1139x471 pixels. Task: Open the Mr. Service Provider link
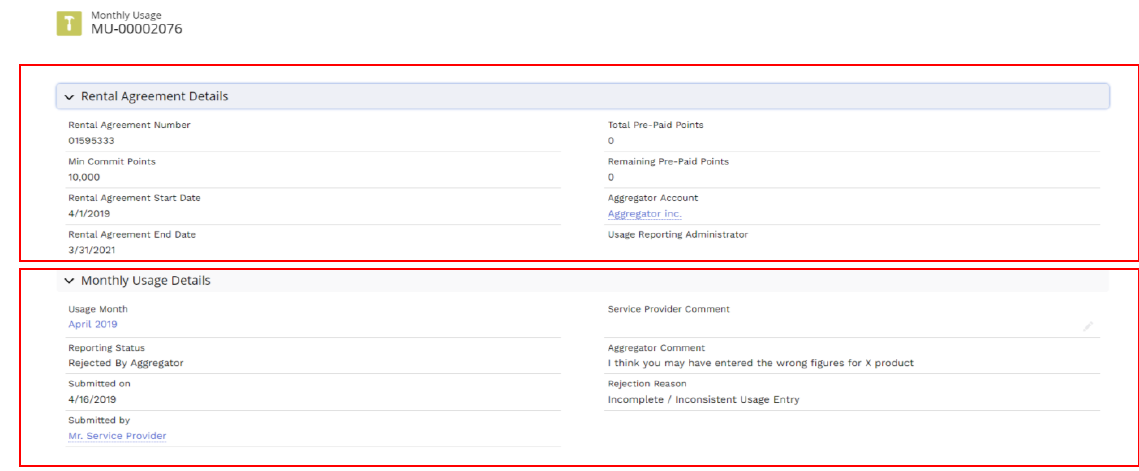[x=117, y=436]
